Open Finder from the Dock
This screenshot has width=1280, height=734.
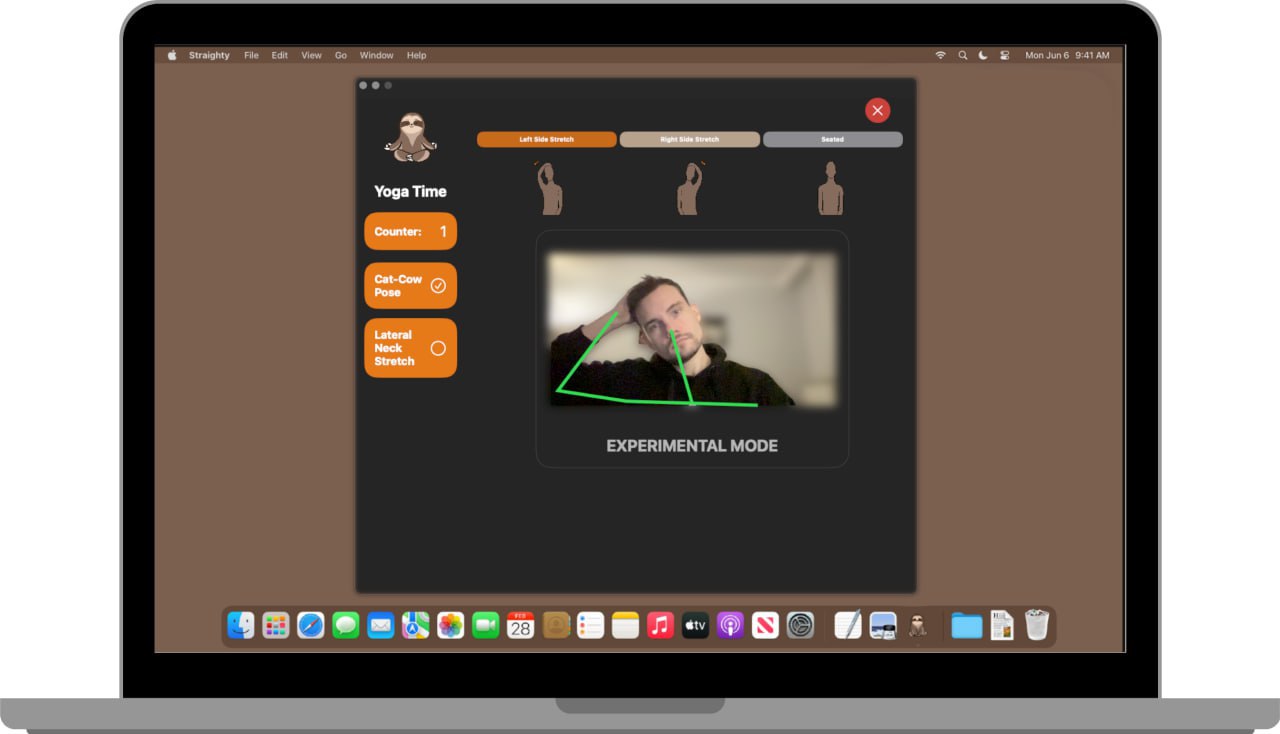coord(241,626)
